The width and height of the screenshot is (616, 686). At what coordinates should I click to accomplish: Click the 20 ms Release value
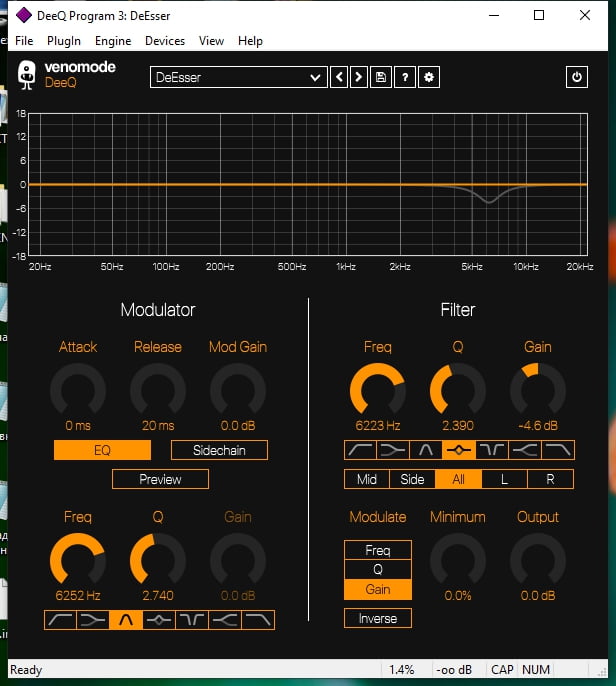tap(158, 425)
